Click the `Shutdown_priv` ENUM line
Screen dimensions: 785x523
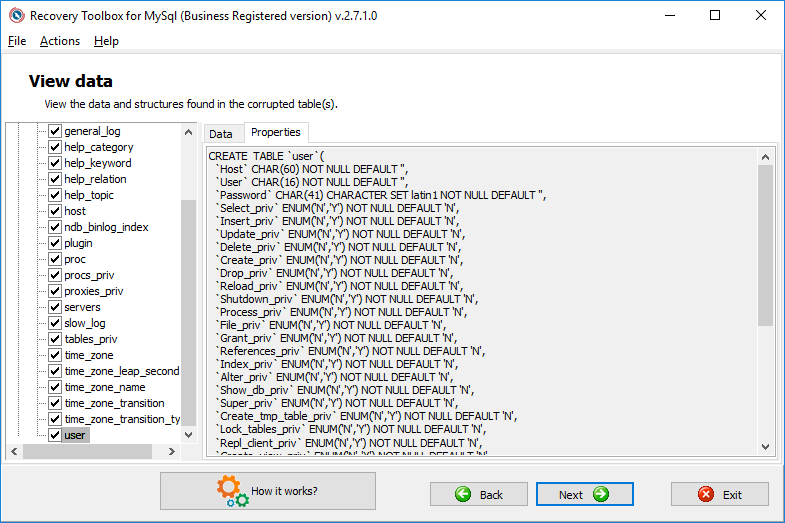pos(347,299)
